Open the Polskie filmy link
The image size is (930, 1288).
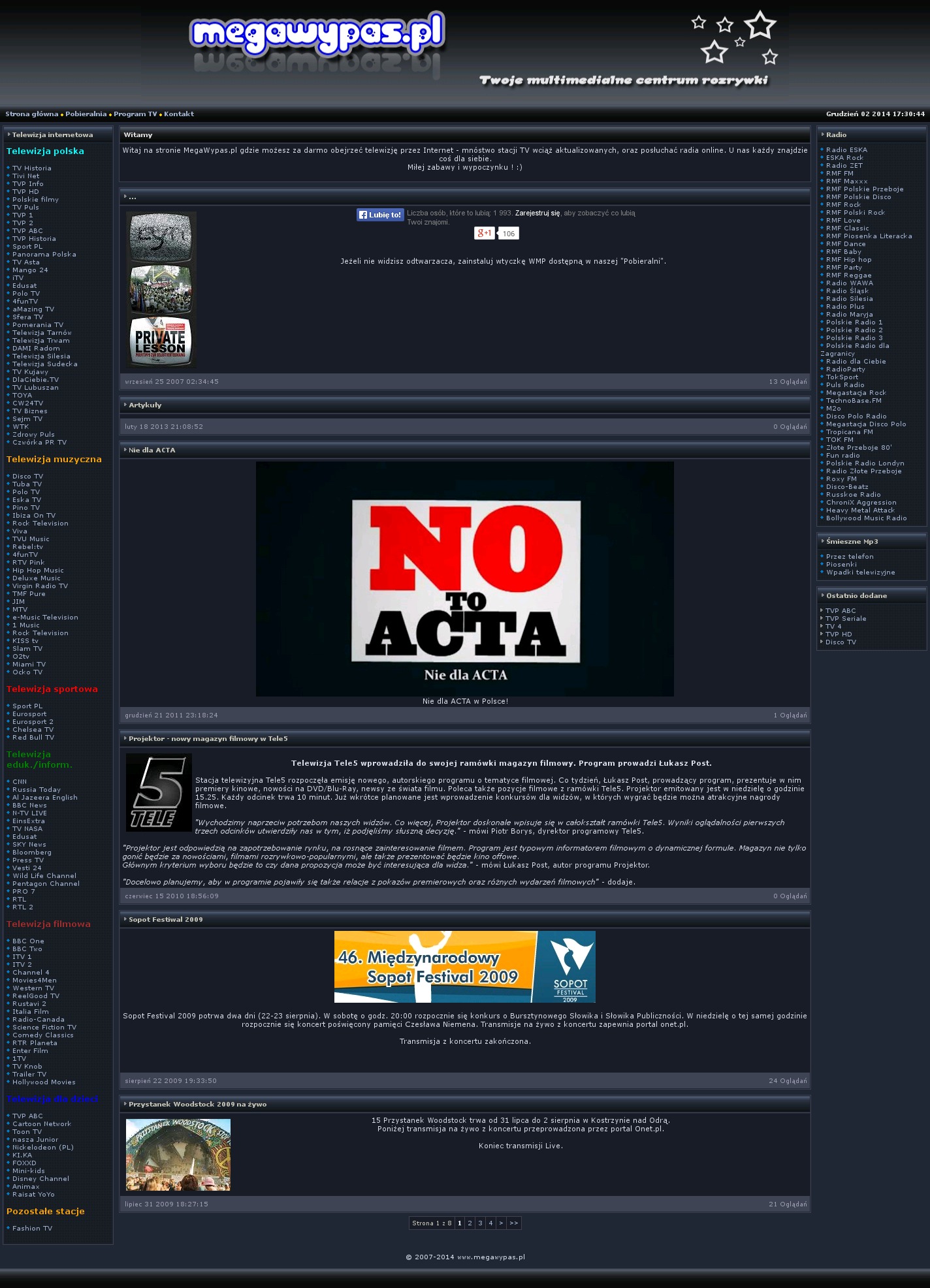pyautogui.click(x=36, y=200)
